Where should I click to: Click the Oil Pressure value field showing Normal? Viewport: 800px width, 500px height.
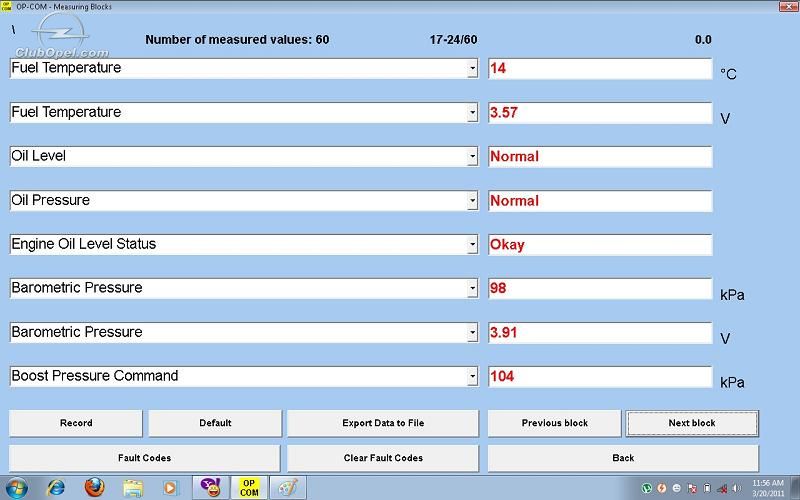pyautogui.click(x=600, y=201)
